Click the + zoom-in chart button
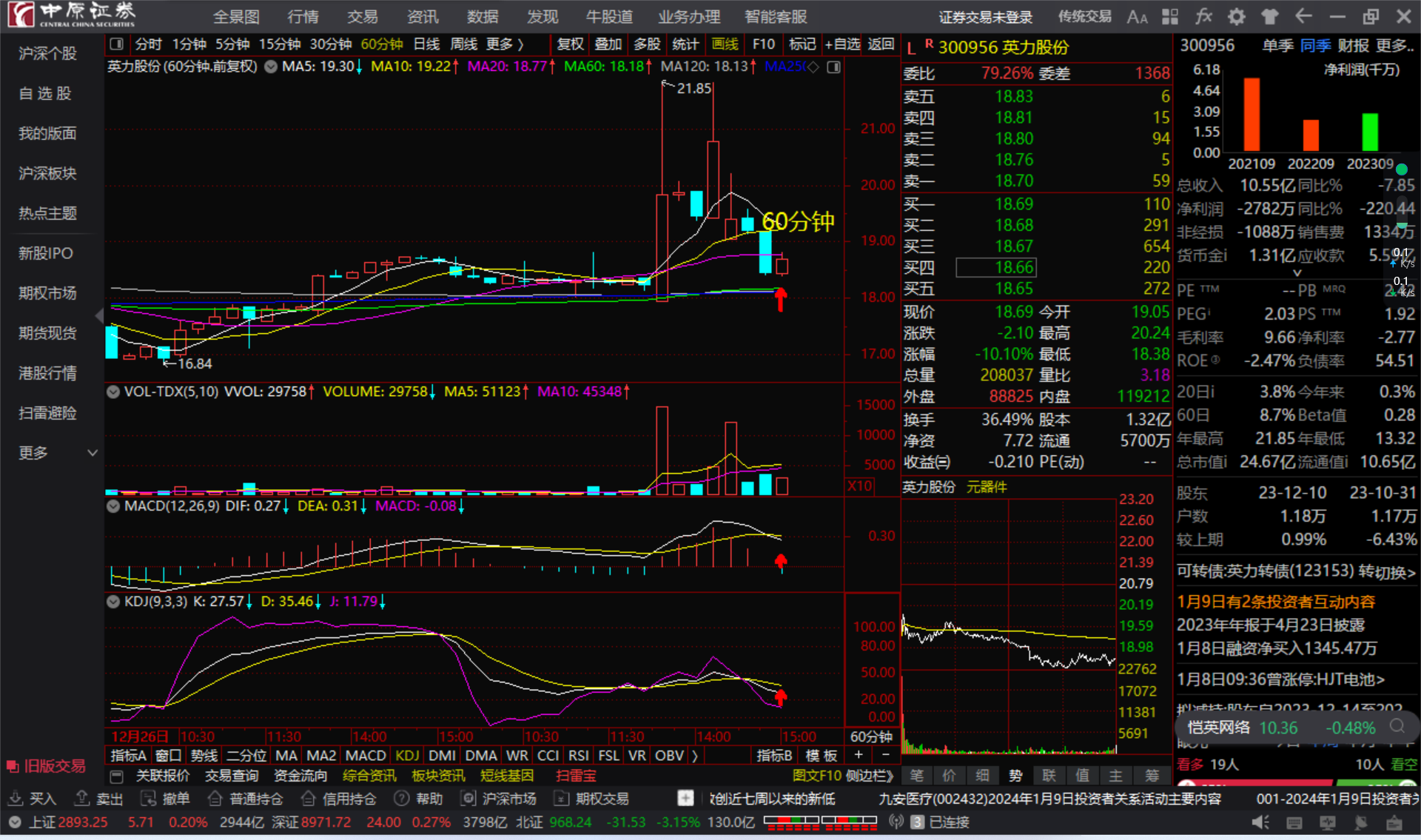This screenshot has width=1421, height=840. (x=859, y=755)
